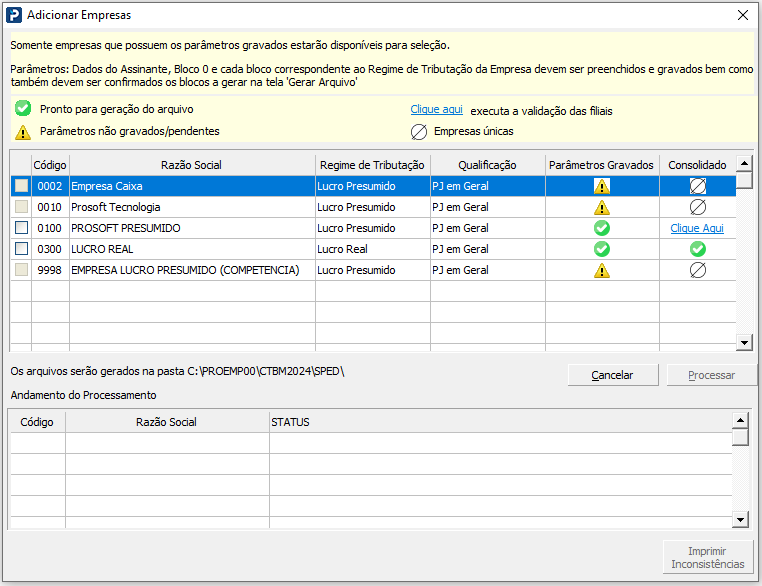
Task: Click the Qualificação column header
Action: pyautogui.click(x=487, y=165)
